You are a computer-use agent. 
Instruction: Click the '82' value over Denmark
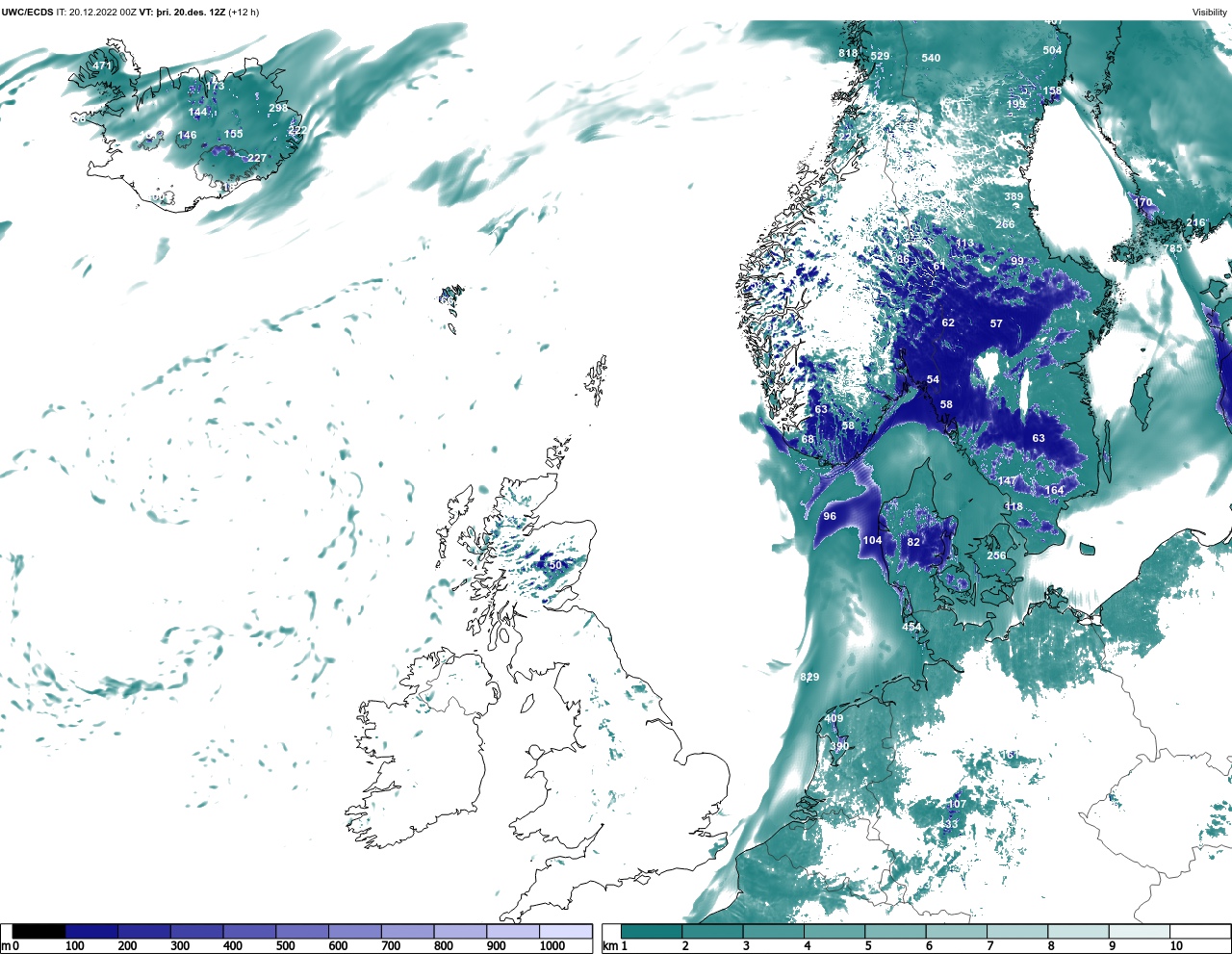coord(913,542)
